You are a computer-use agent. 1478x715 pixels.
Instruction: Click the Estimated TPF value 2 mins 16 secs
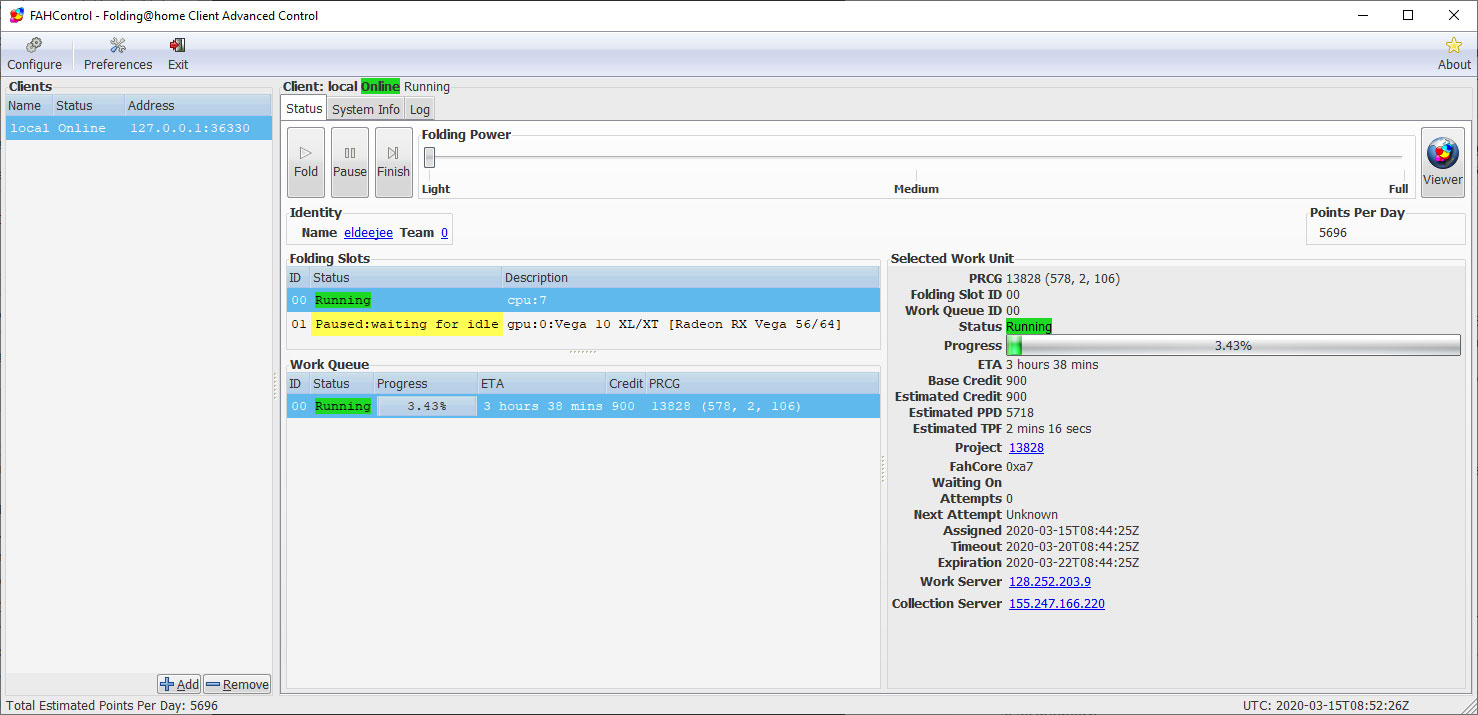point(1049,429)
